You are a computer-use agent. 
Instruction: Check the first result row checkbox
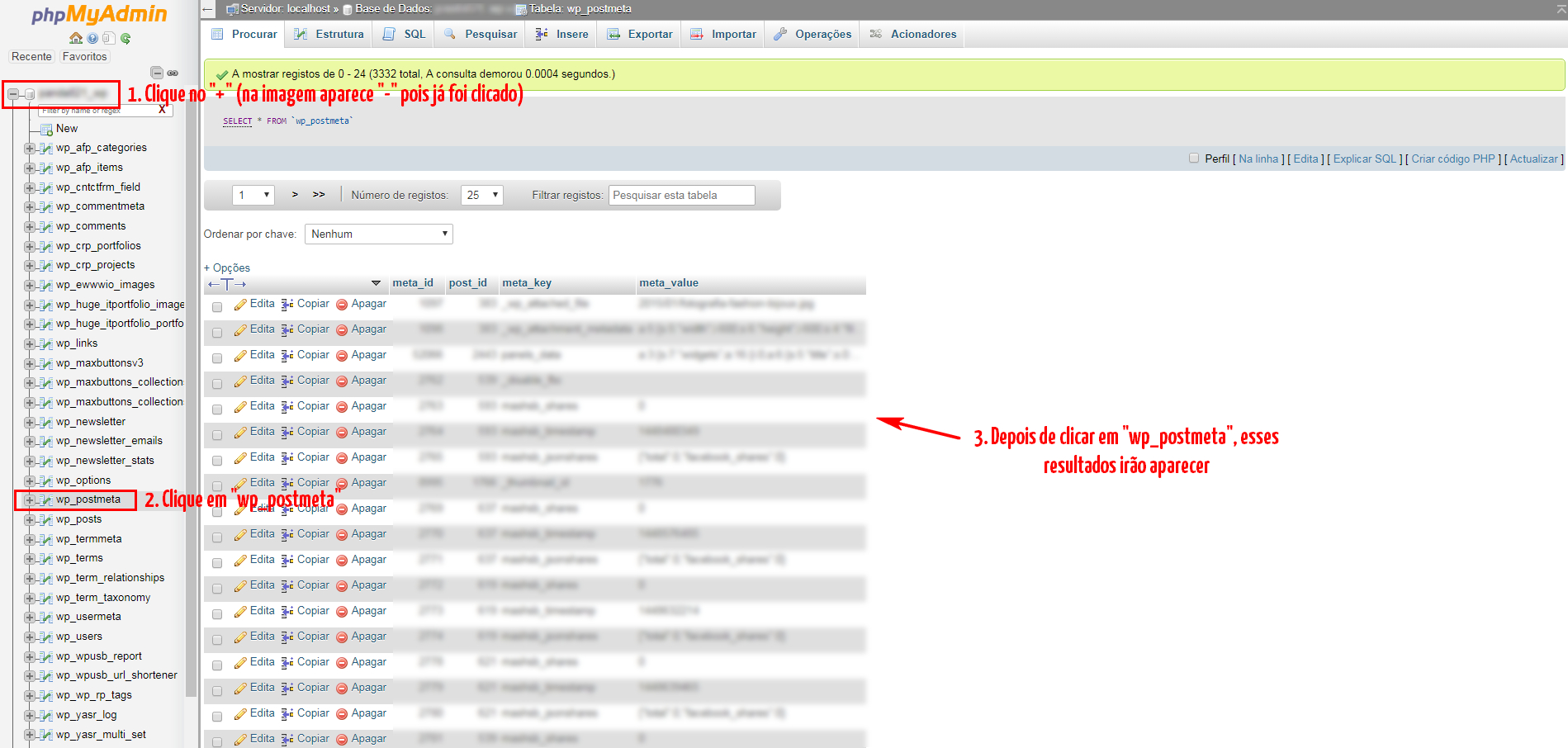coord(217,307)
